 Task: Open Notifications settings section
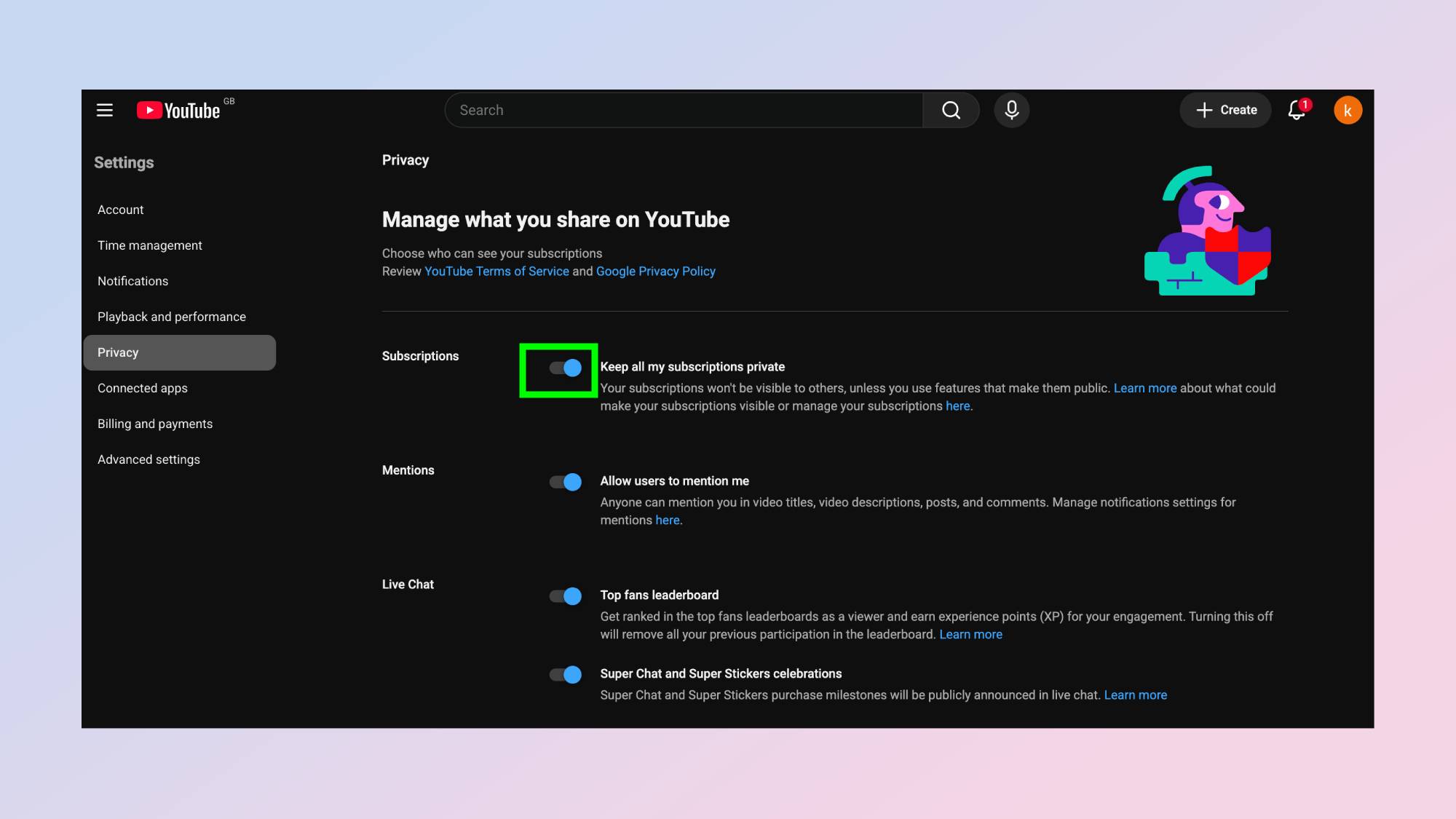point(180,281)
